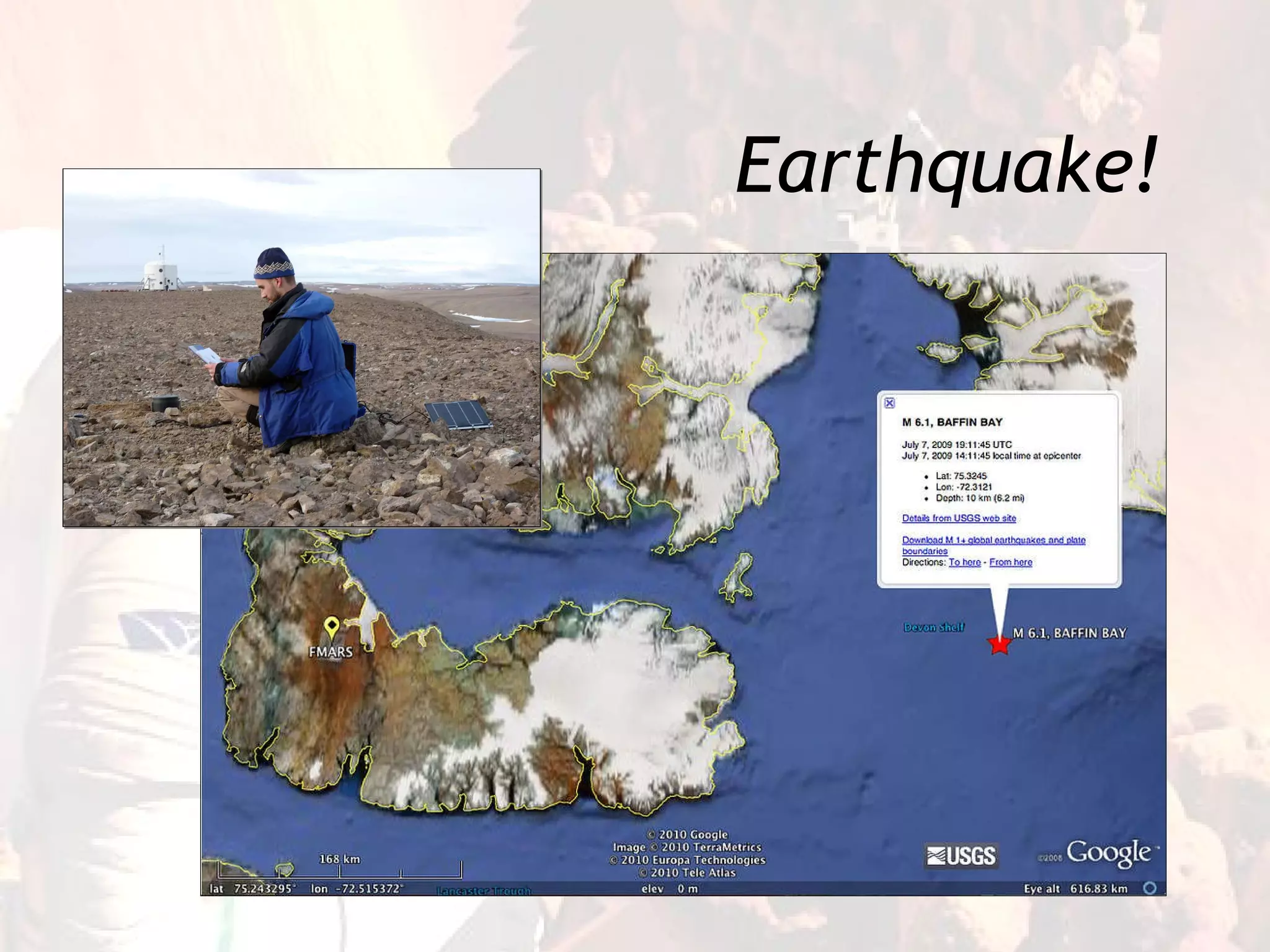Open Details from USGS web site link
The height and width of the screenshot is (952, 1270).
(x=959, y=518)
